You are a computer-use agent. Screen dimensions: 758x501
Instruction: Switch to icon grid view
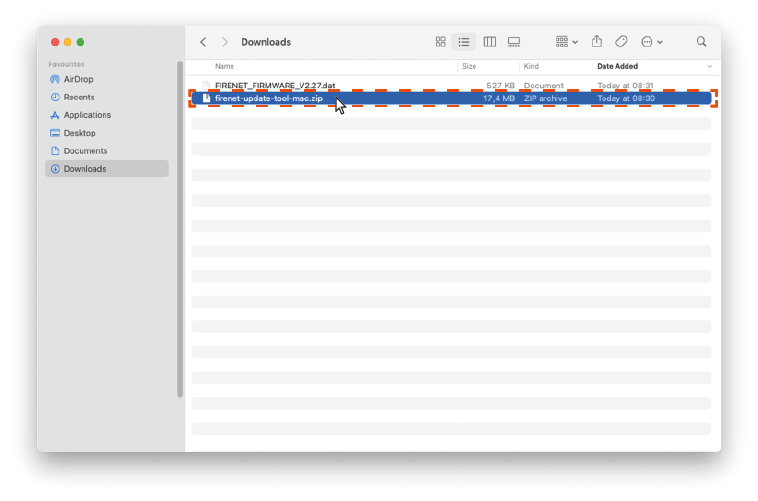click(x=440, y=42)
